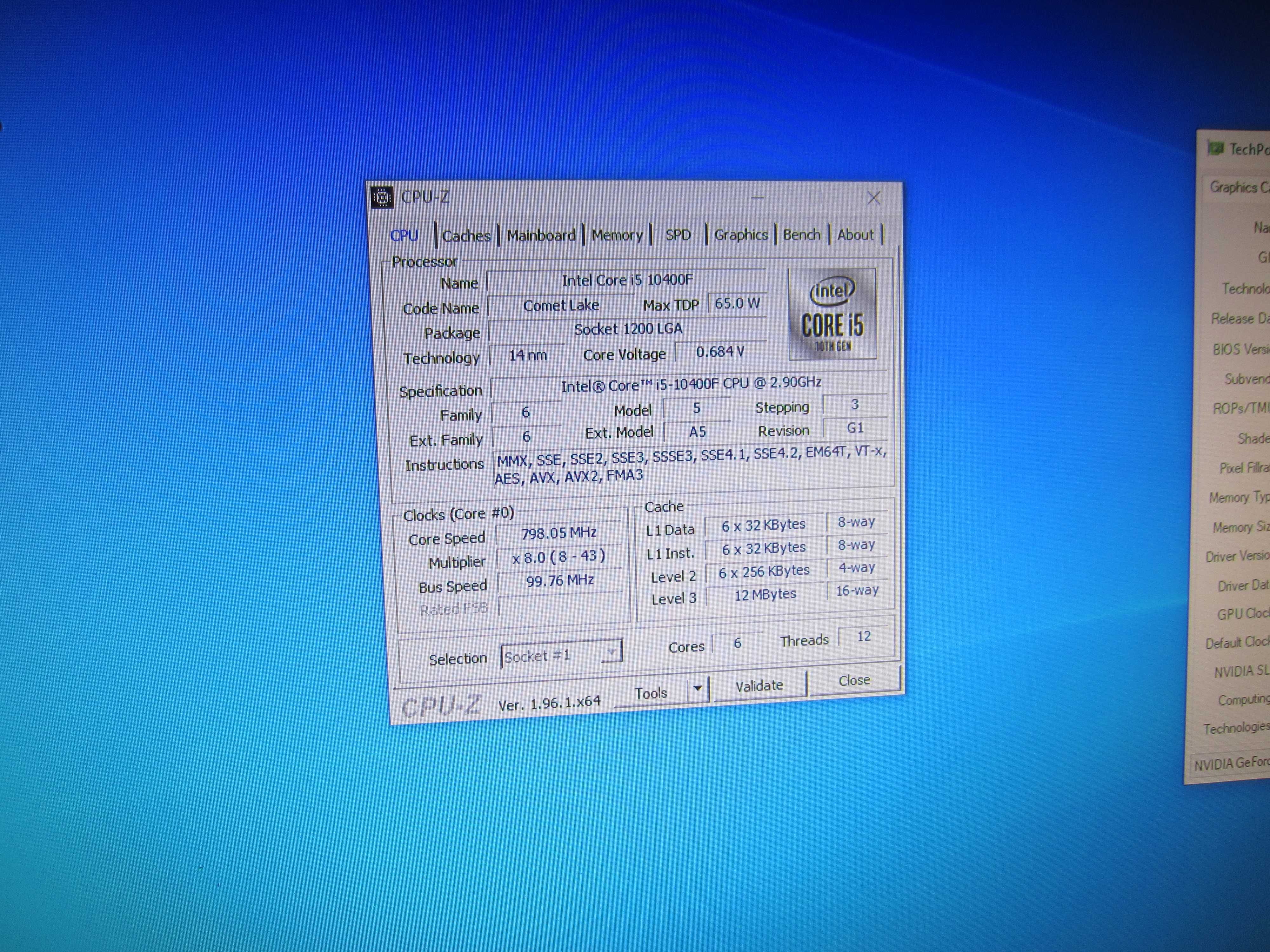Click the processor Name field 'Intel Core i5 10400F'
The height and width of the screenshot is (952, 1270).
click(x=626, y=280)
